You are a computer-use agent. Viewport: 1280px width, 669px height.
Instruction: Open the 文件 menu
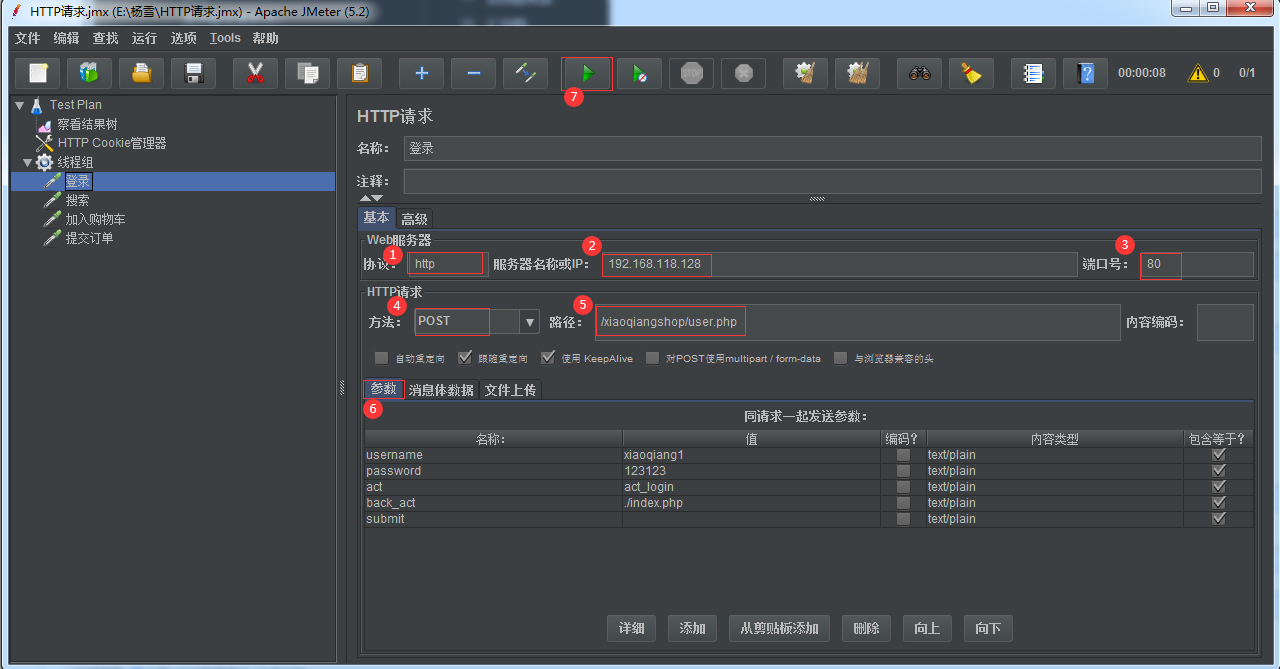(28, 38)
